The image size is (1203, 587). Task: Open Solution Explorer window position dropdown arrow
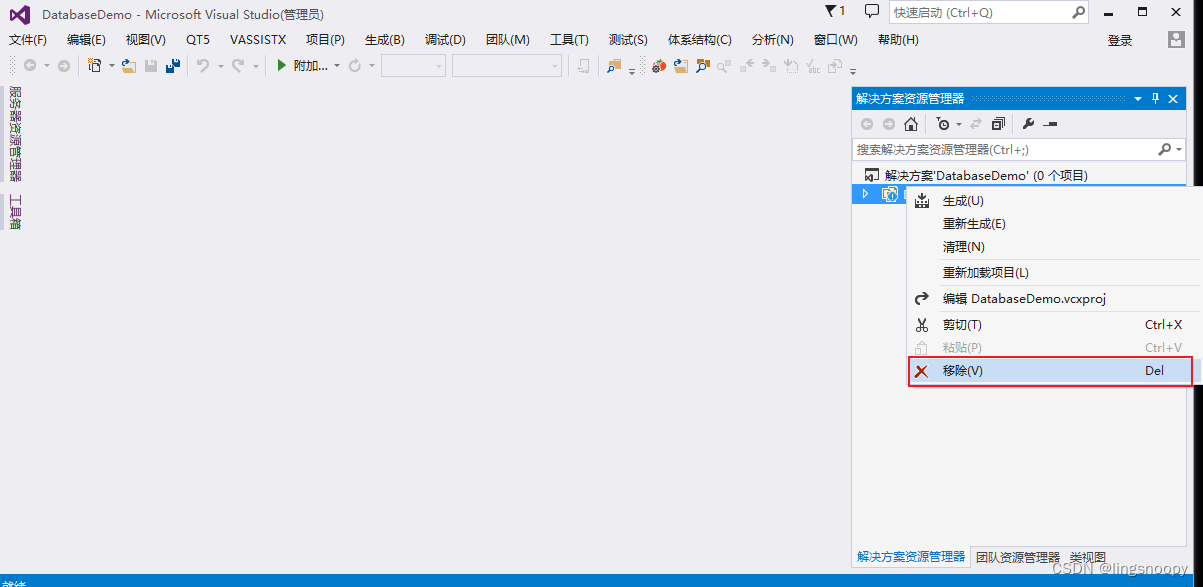(x=1138, y=98)
